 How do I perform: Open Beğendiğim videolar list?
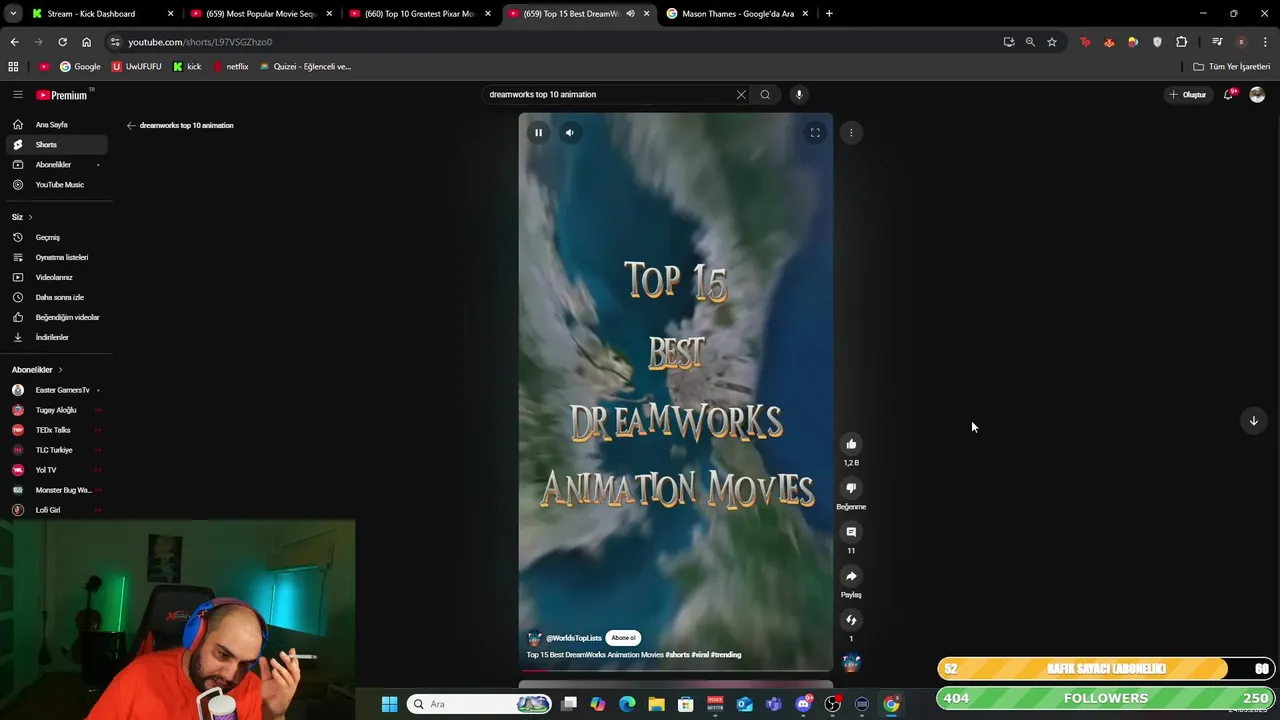[56, 318]
